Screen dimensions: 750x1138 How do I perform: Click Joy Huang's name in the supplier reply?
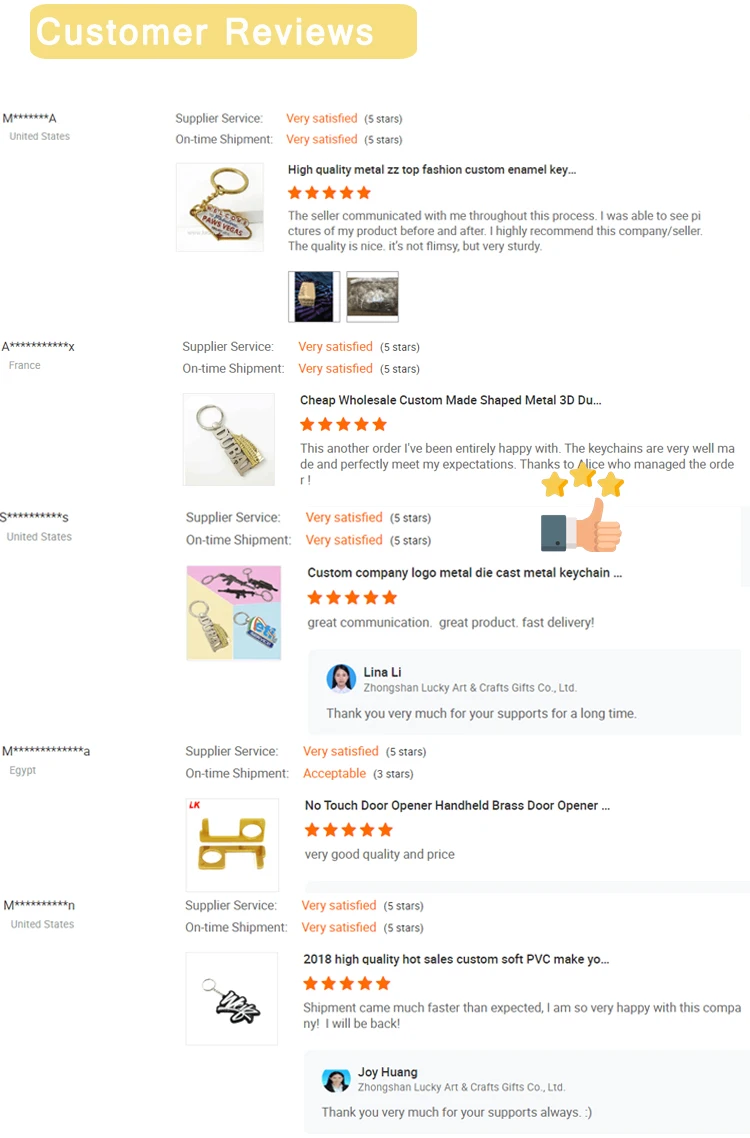pos(388,1072)
